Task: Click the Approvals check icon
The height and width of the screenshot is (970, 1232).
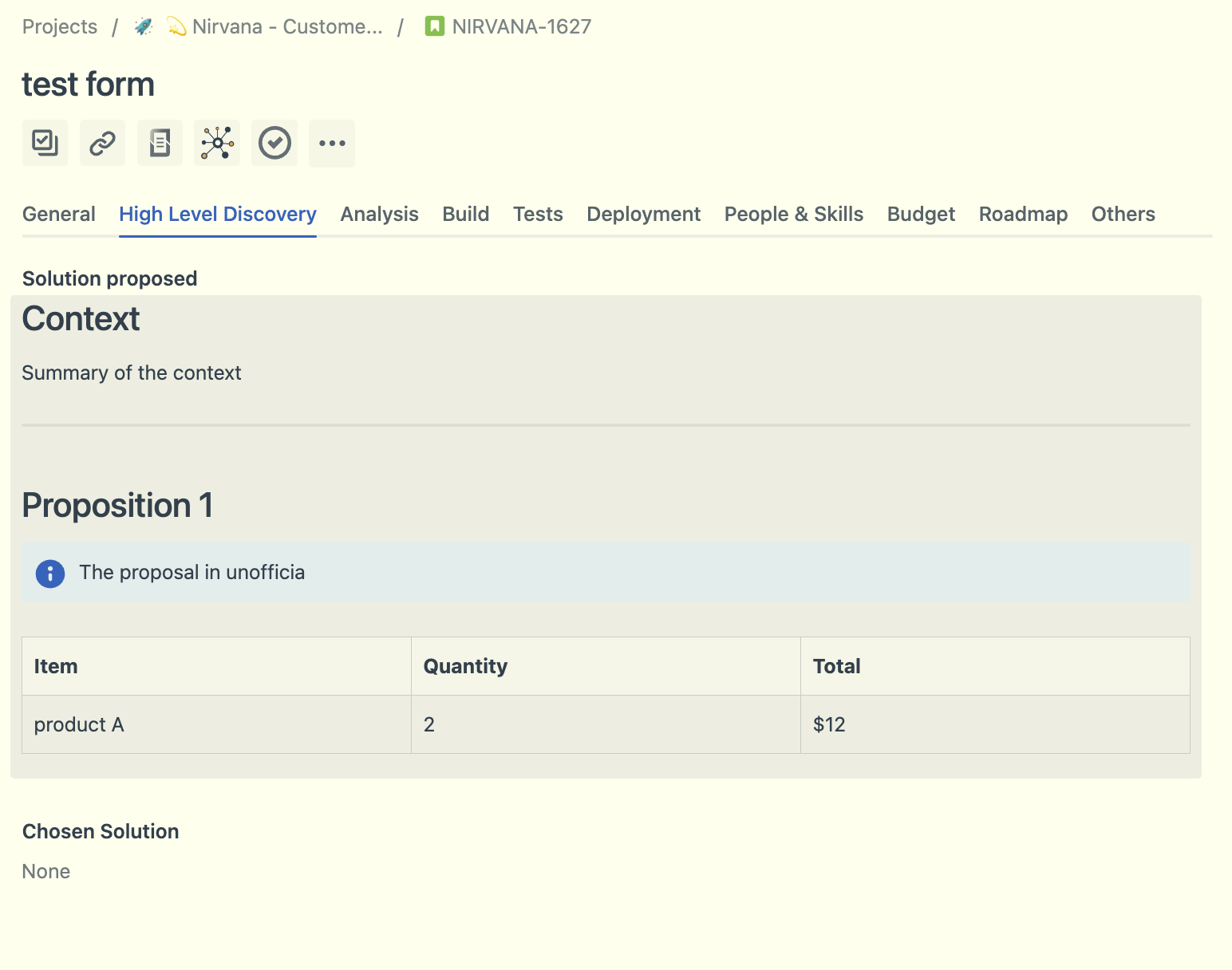Action: [274, 143]
